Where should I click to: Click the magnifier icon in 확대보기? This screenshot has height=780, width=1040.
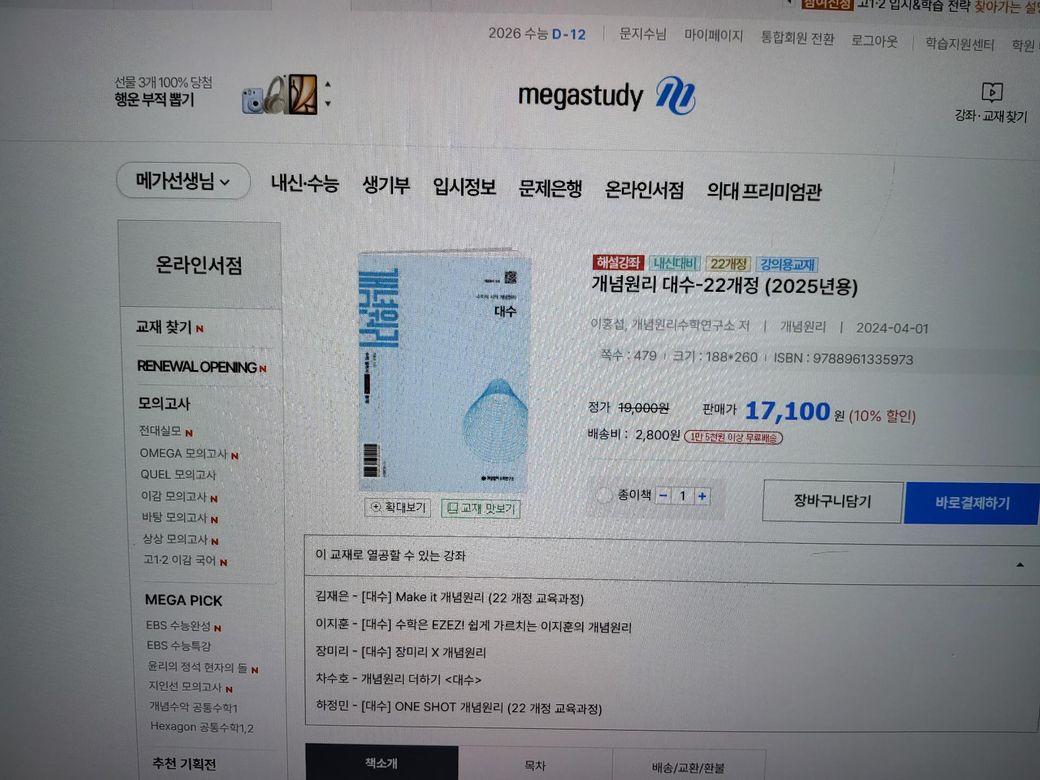tap(376, 507)
